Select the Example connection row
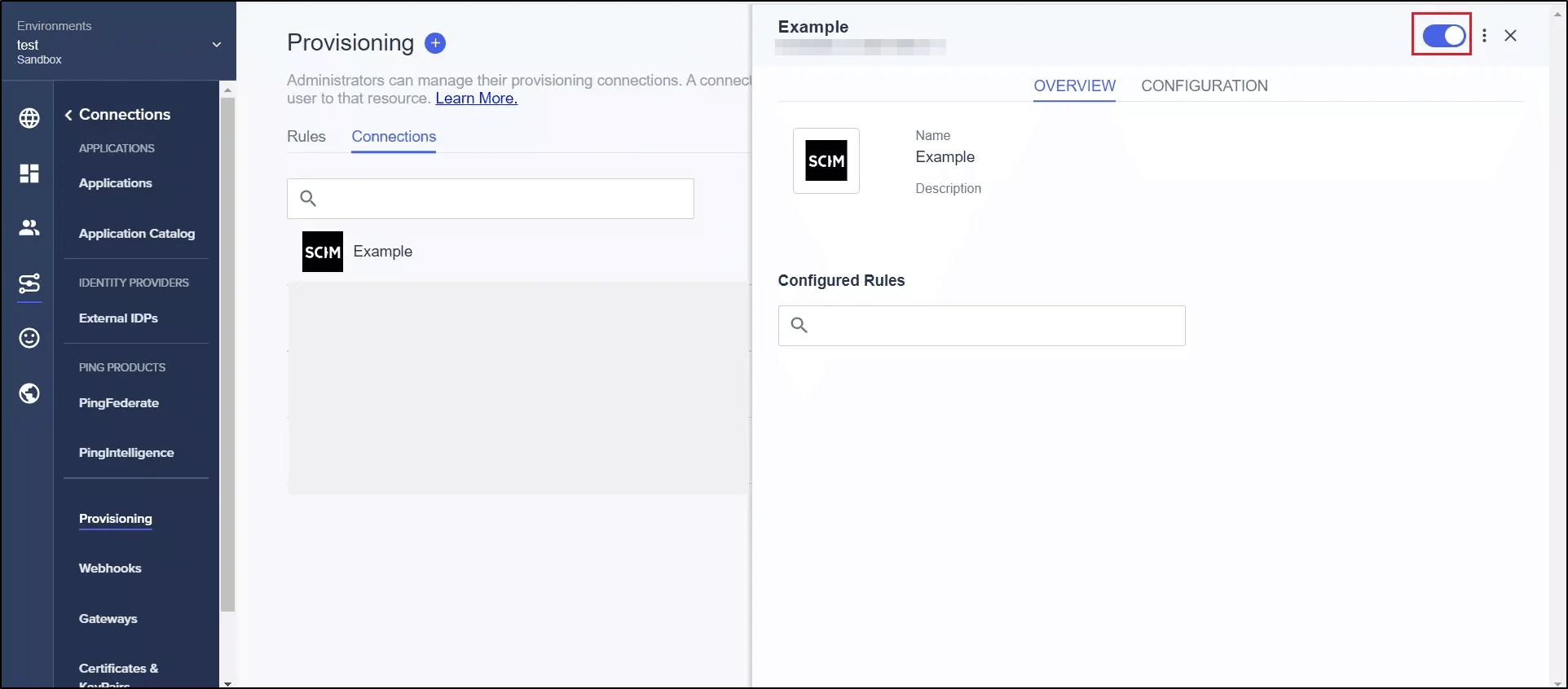The width and height of the screenshot is (1568, 689). (x=518, y=252)
